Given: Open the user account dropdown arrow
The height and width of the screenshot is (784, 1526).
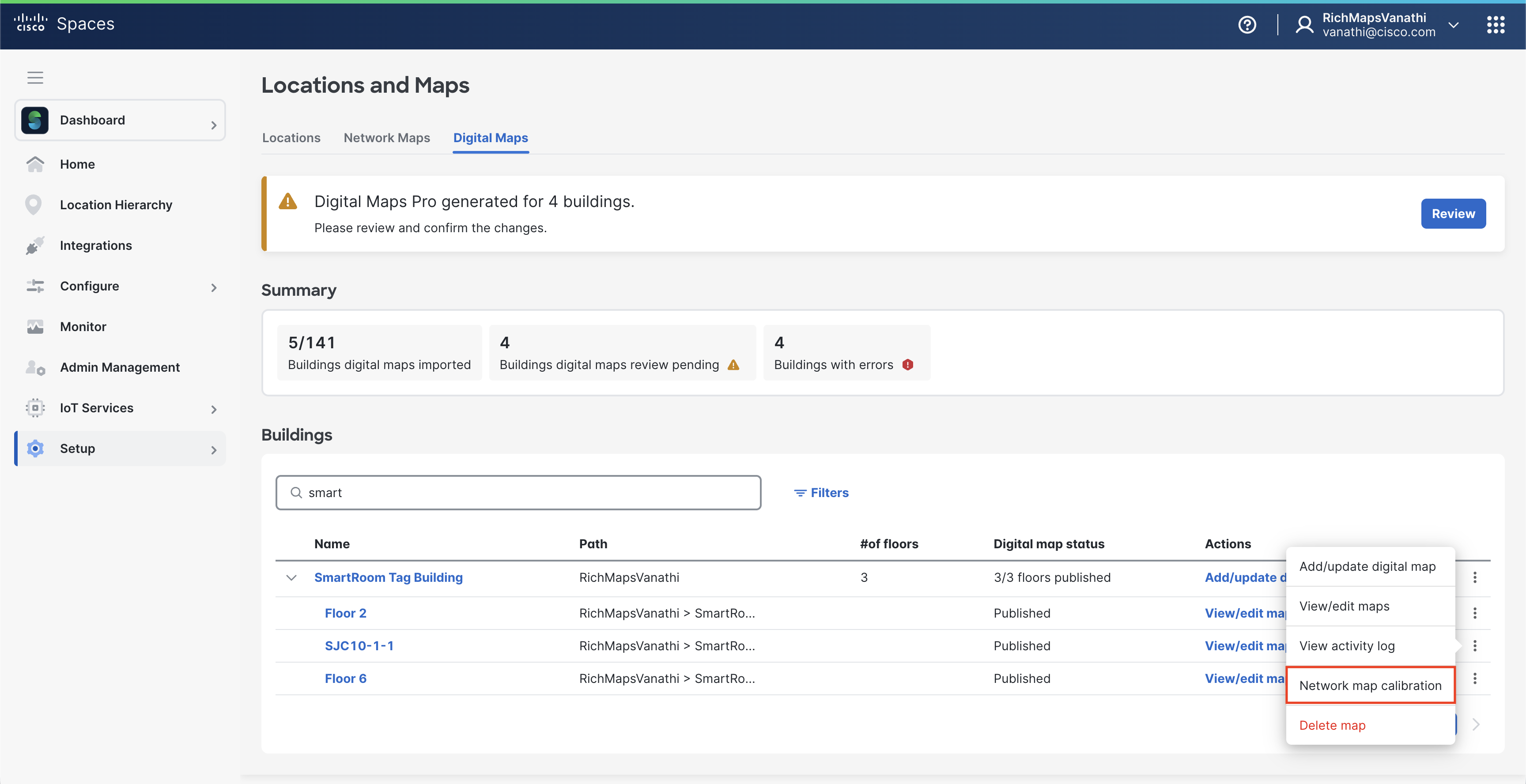Looking at the screenshot, I should [1453, 25].
